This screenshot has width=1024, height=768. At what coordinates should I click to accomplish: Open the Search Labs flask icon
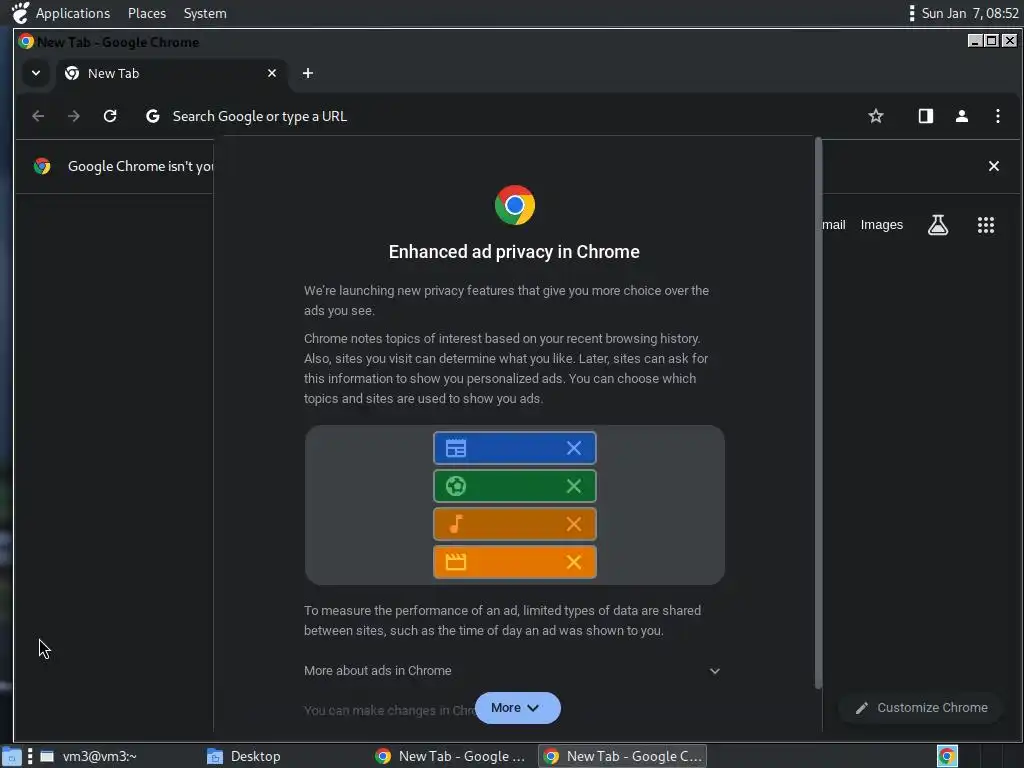pyautogui.click(x=938, y=225)
